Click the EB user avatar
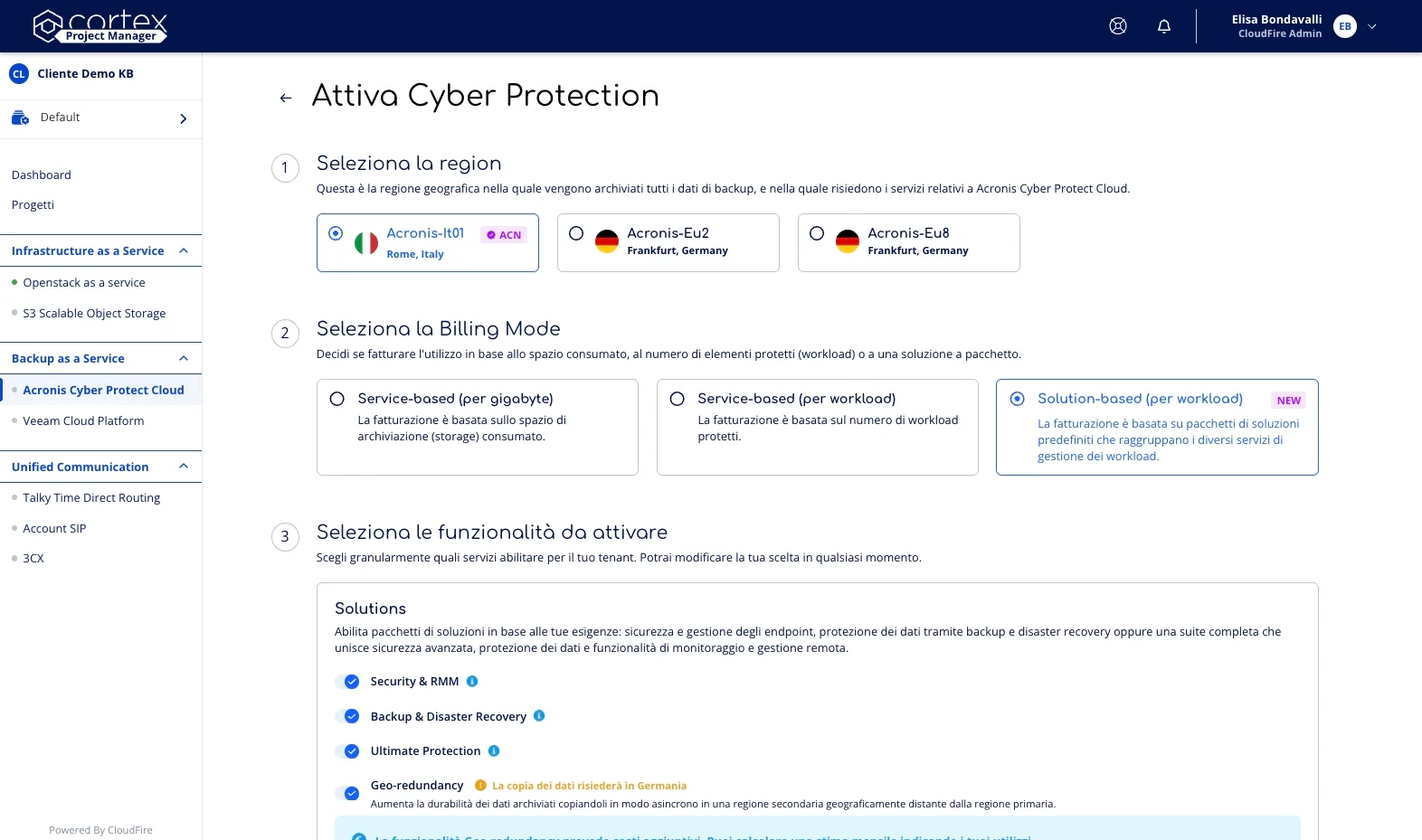This screenshot has width=1422, height=840. (x=1345, y=26)
